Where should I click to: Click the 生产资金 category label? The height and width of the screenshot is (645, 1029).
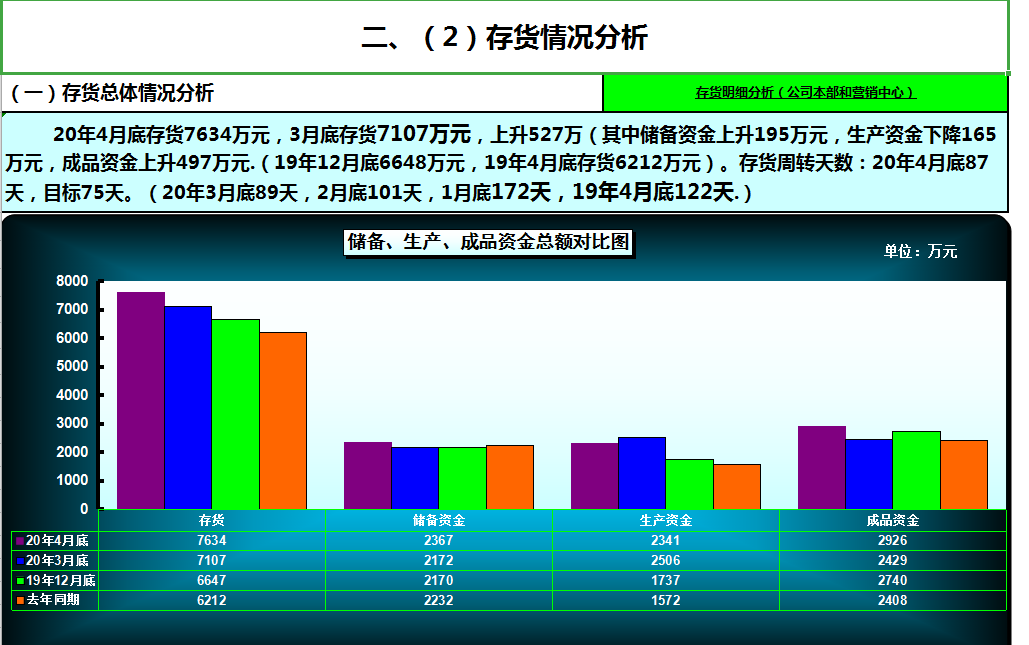(x=663, y=520)
